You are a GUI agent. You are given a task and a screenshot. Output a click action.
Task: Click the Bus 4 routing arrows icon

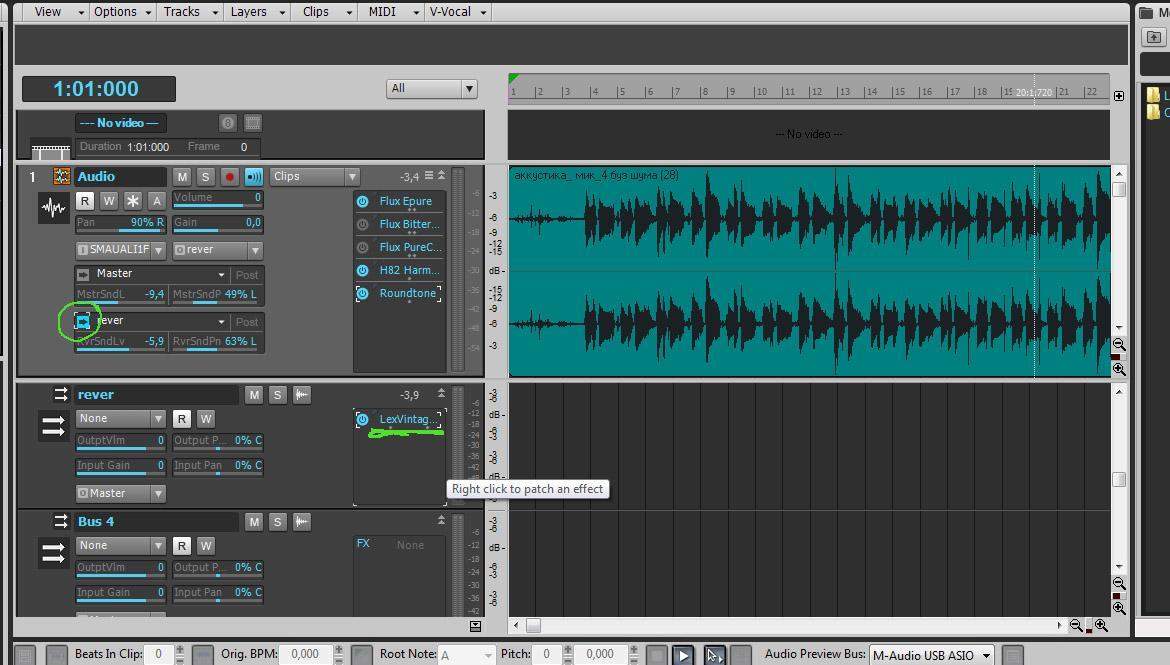pos(54,553)
